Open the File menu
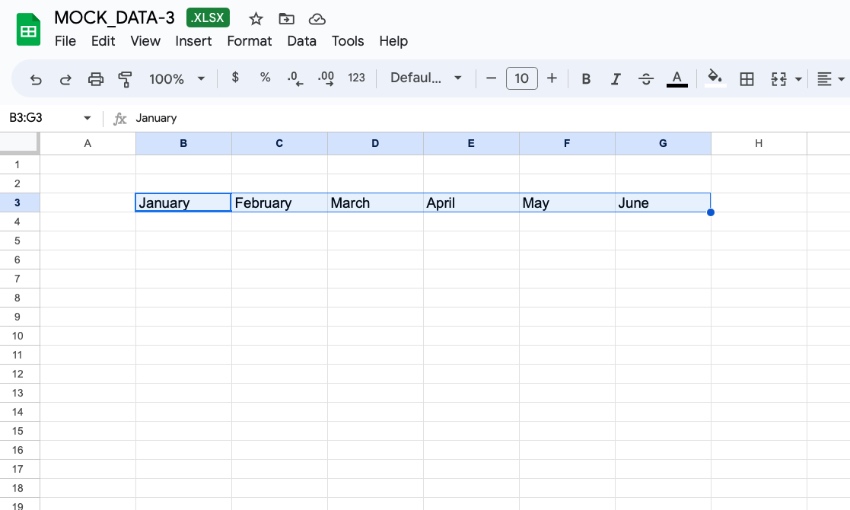850x510 pixels. (65, 41)
